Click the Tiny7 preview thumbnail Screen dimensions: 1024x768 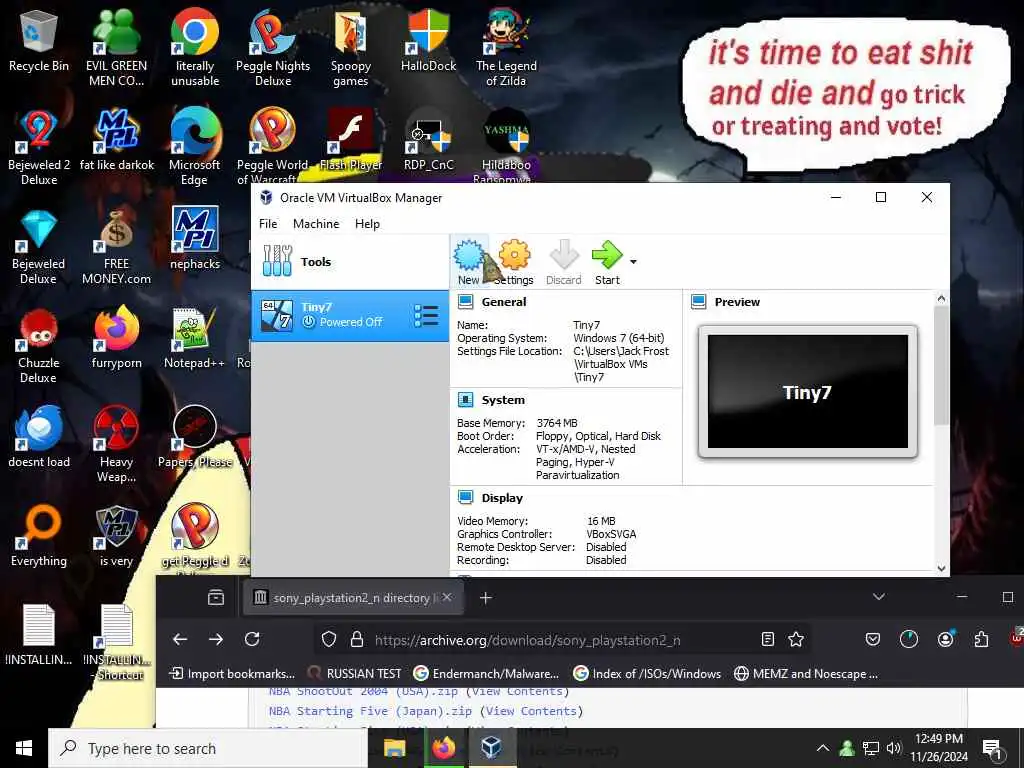pos(808,392)
